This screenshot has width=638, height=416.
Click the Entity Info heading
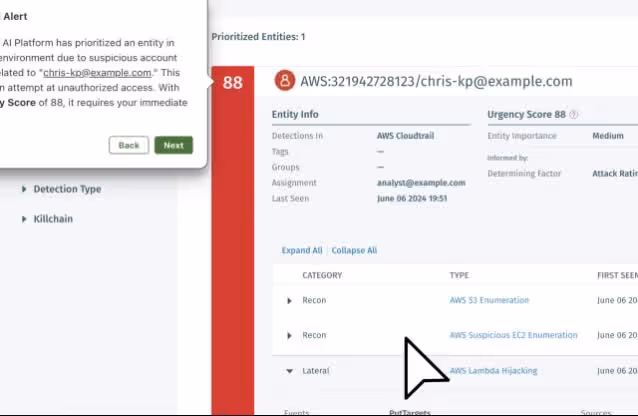tap(295, 114)
